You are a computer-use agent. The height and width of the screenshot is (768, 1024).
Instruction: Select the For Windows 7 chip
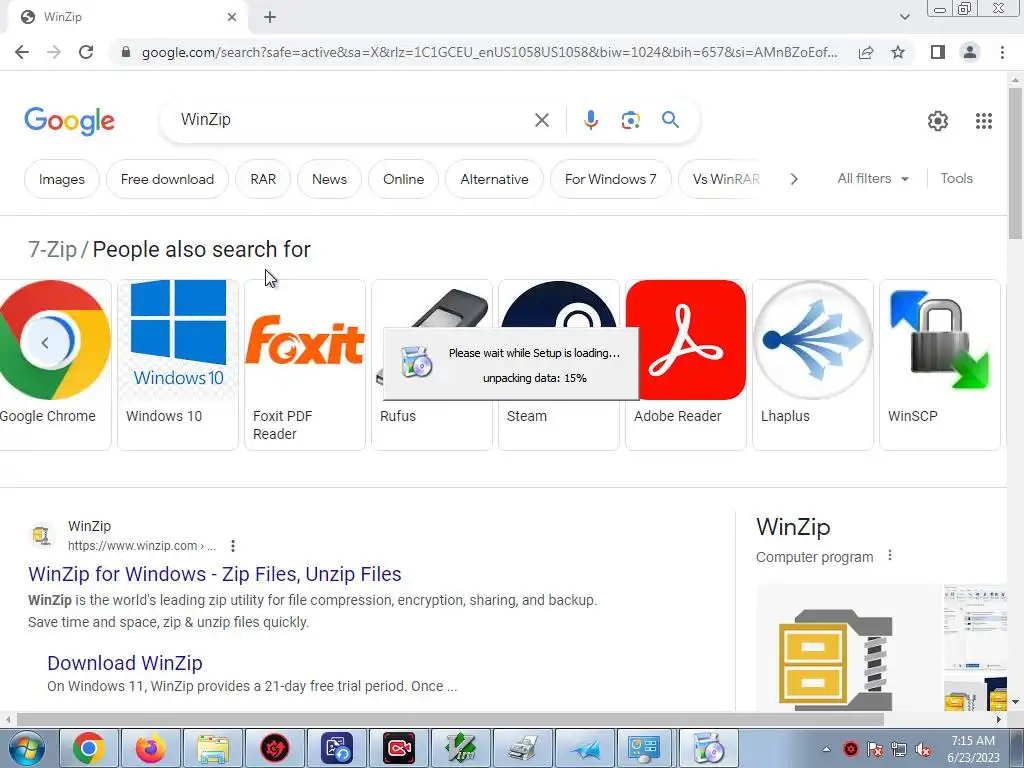coord(611,179)
